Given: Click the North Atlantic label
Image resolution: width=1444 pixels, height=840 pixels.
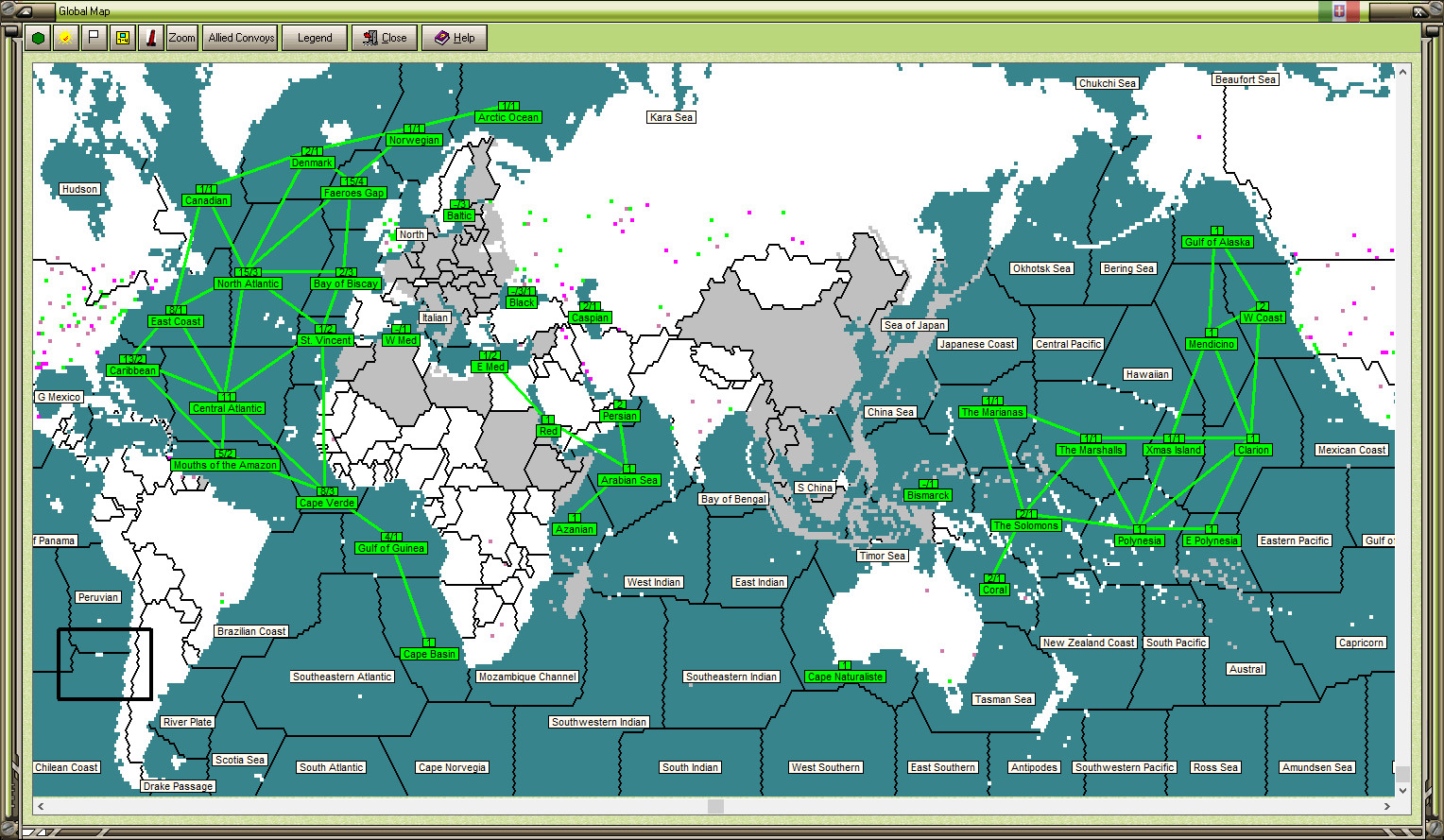Looking at the screenshot, I should [248, 283].
